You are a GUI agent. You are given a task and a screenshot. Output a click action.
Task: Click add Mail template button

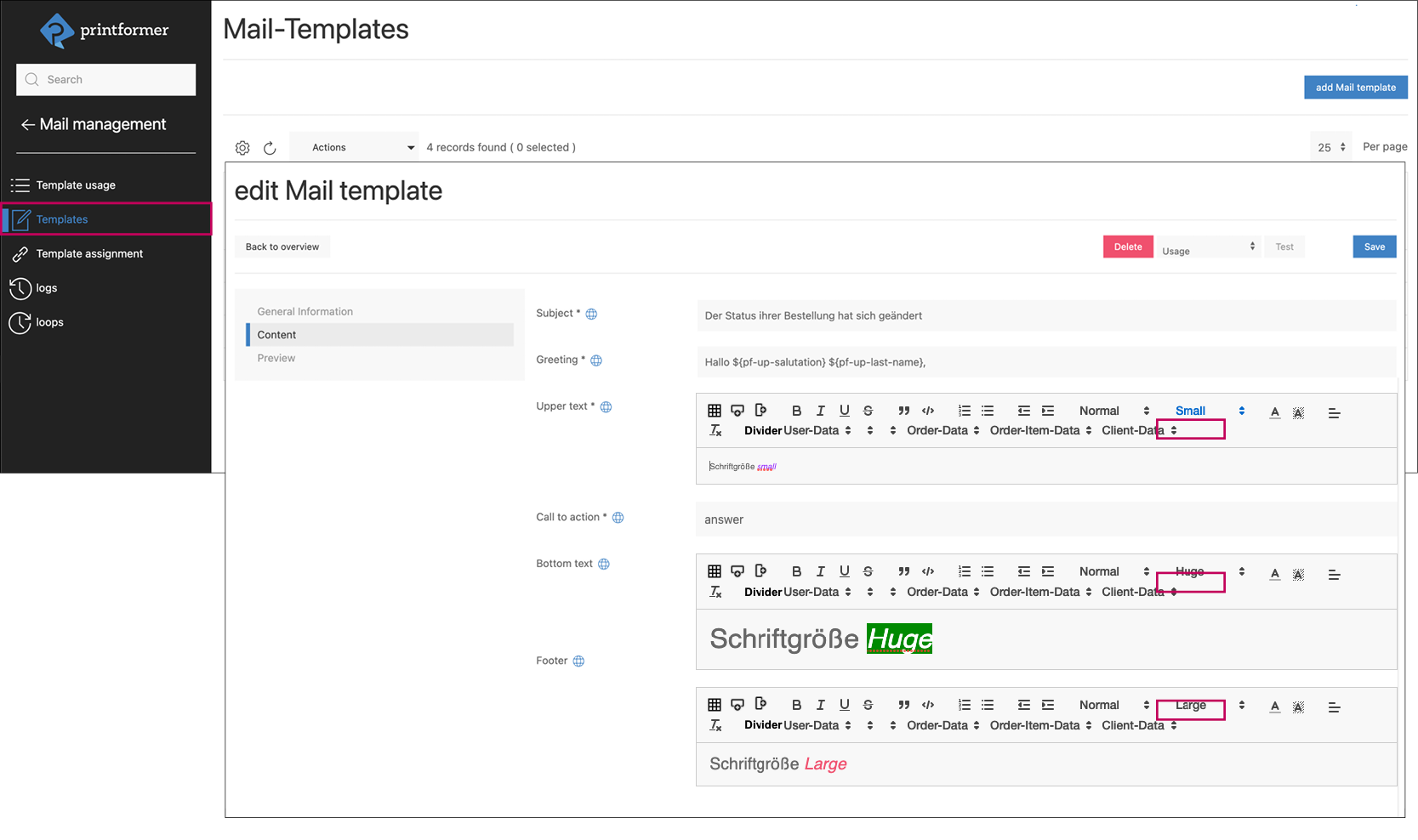click(1355, 88)
